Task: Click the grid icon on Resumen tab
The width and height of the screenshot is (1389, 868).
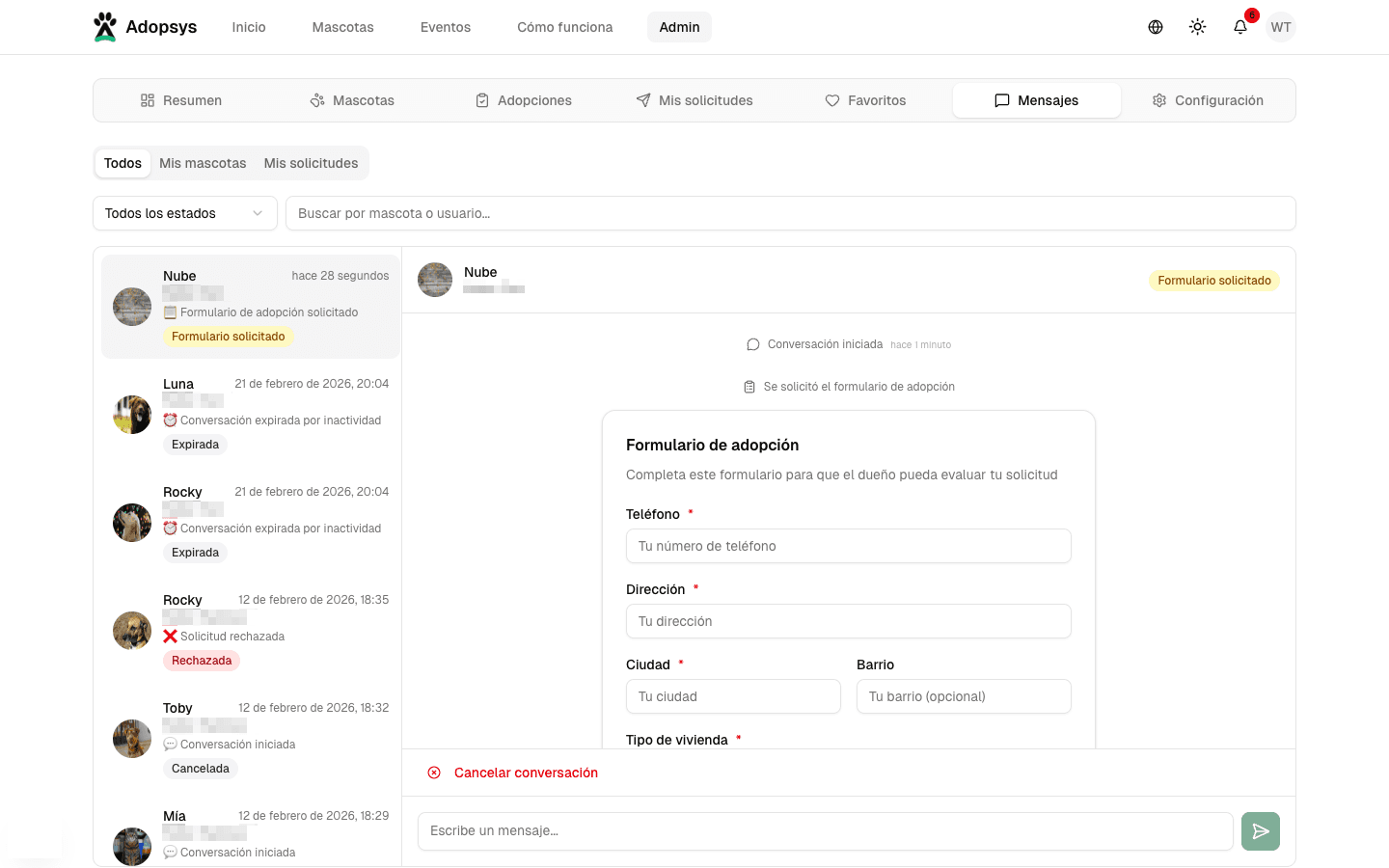Action: (x=147, y=99)
